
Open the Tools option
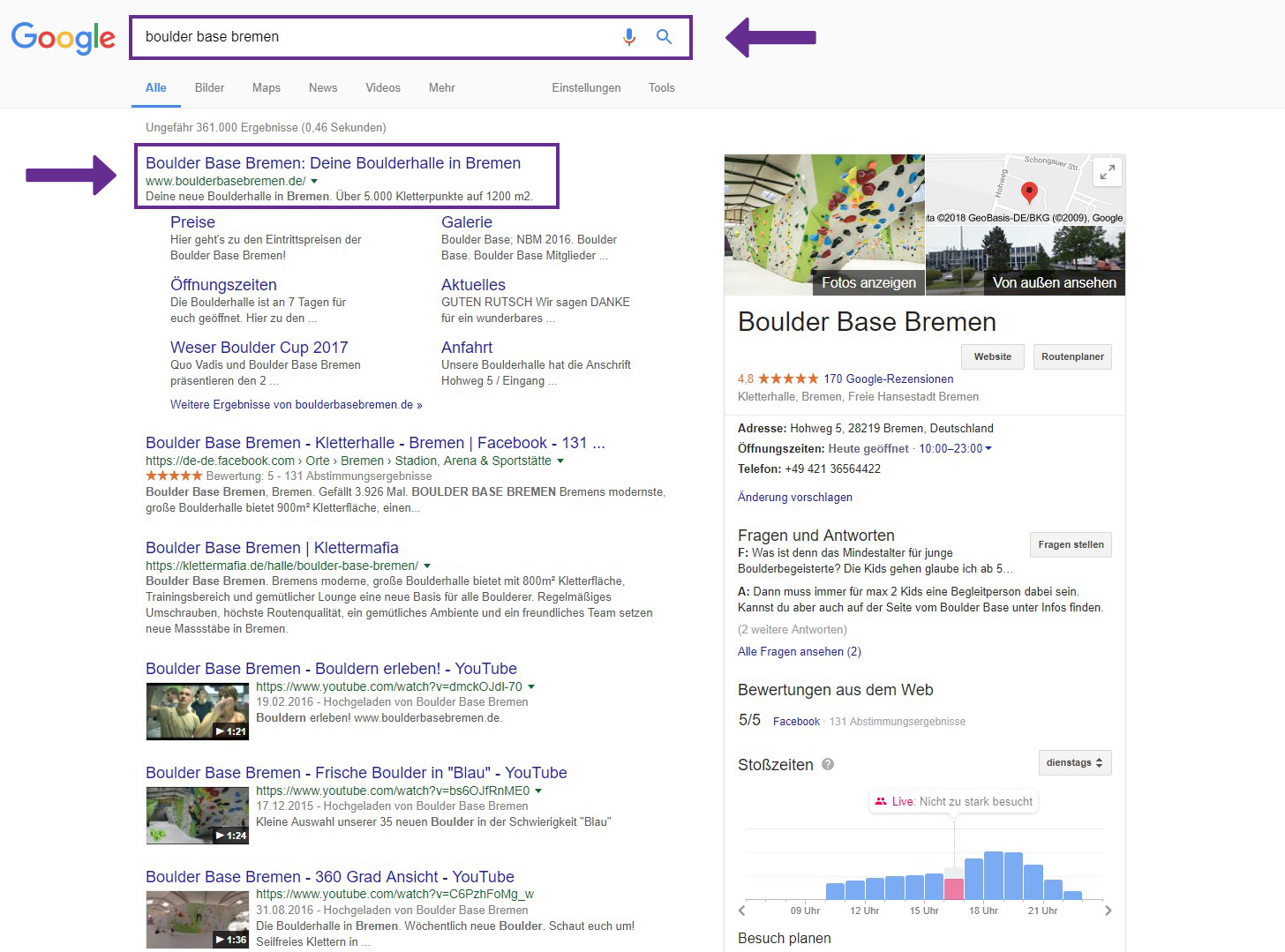[x=661, y=87]
